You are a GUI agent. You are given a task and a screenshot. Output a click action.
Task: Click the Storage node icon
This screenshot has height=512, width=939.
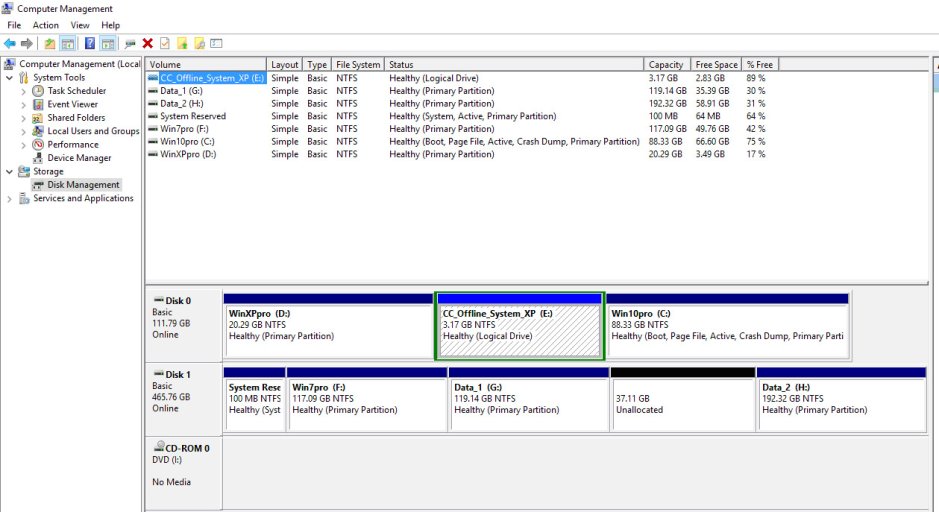(24, 171)
